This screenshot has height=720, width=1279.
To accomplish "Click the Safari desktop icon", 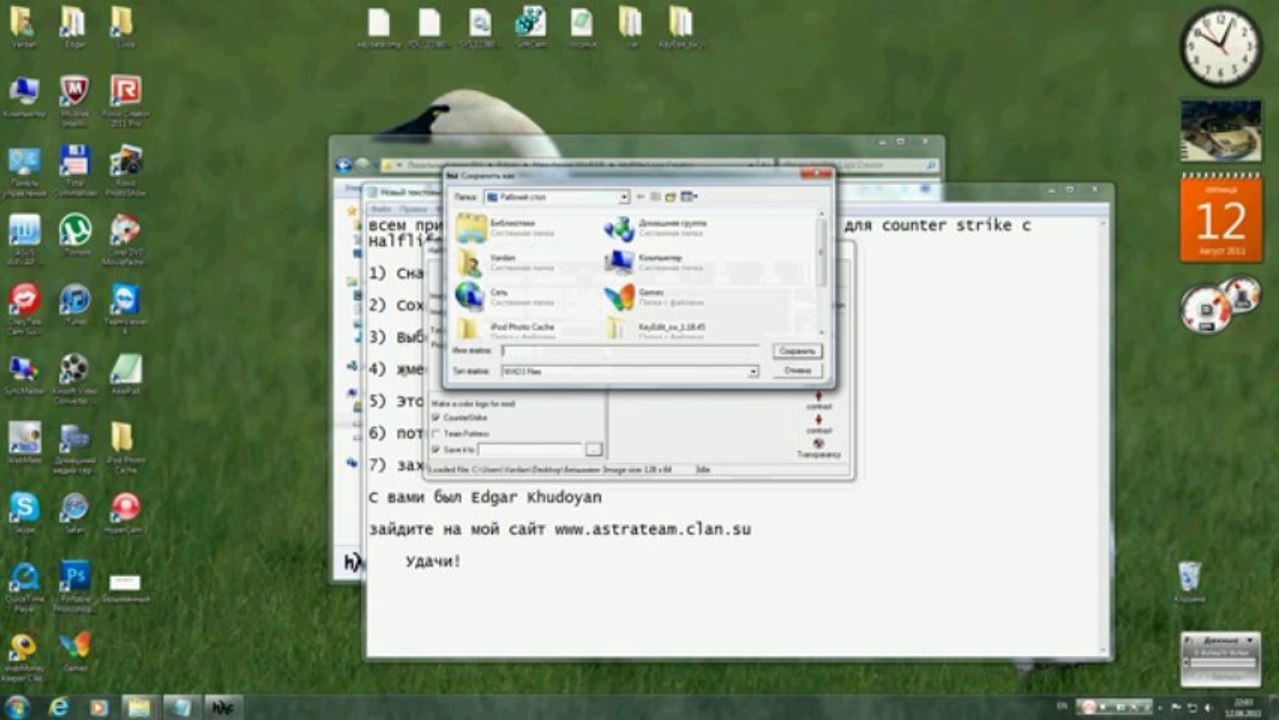I will click(x=74, y=512).
